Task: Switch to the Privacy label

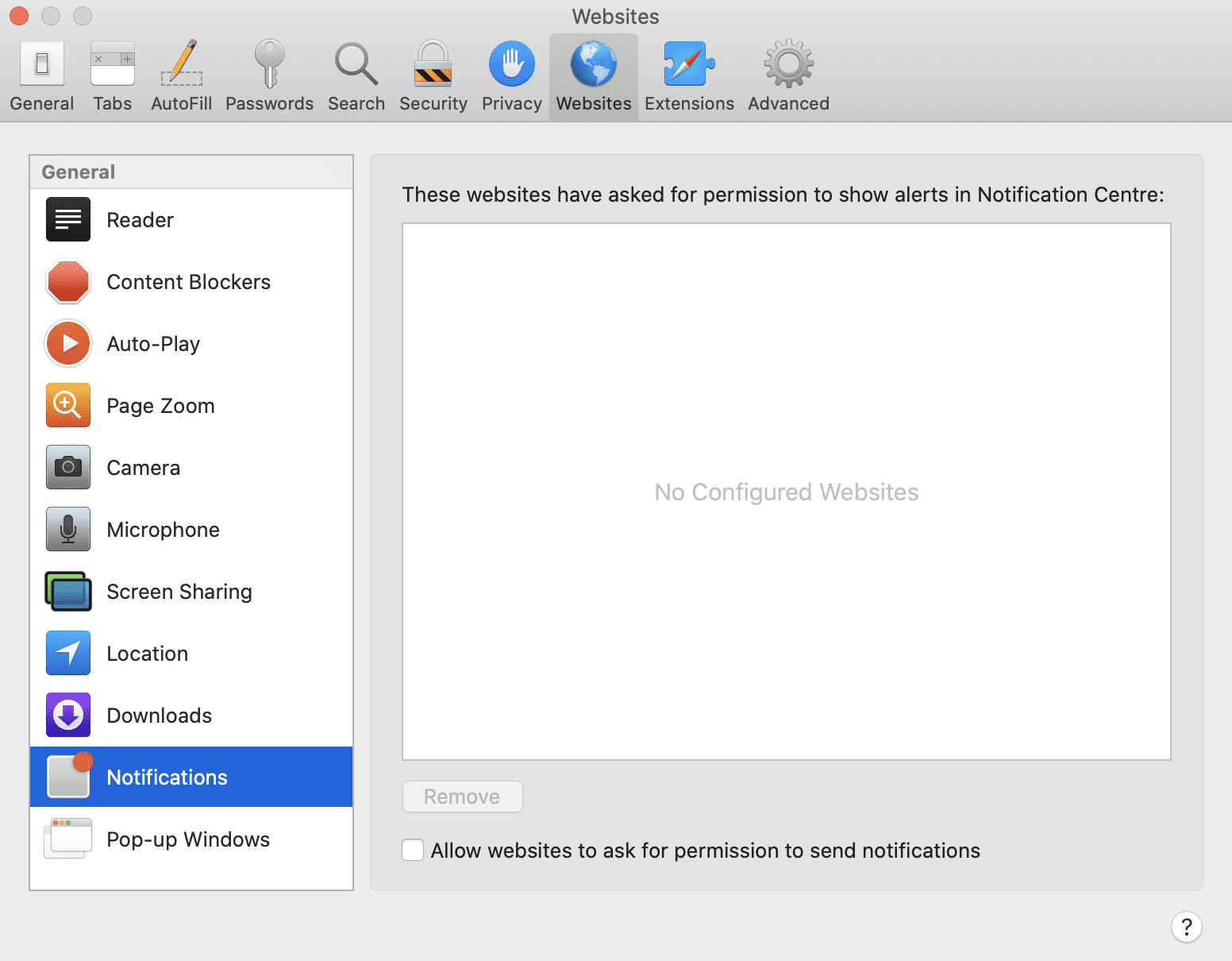Action: coord(512,104)
